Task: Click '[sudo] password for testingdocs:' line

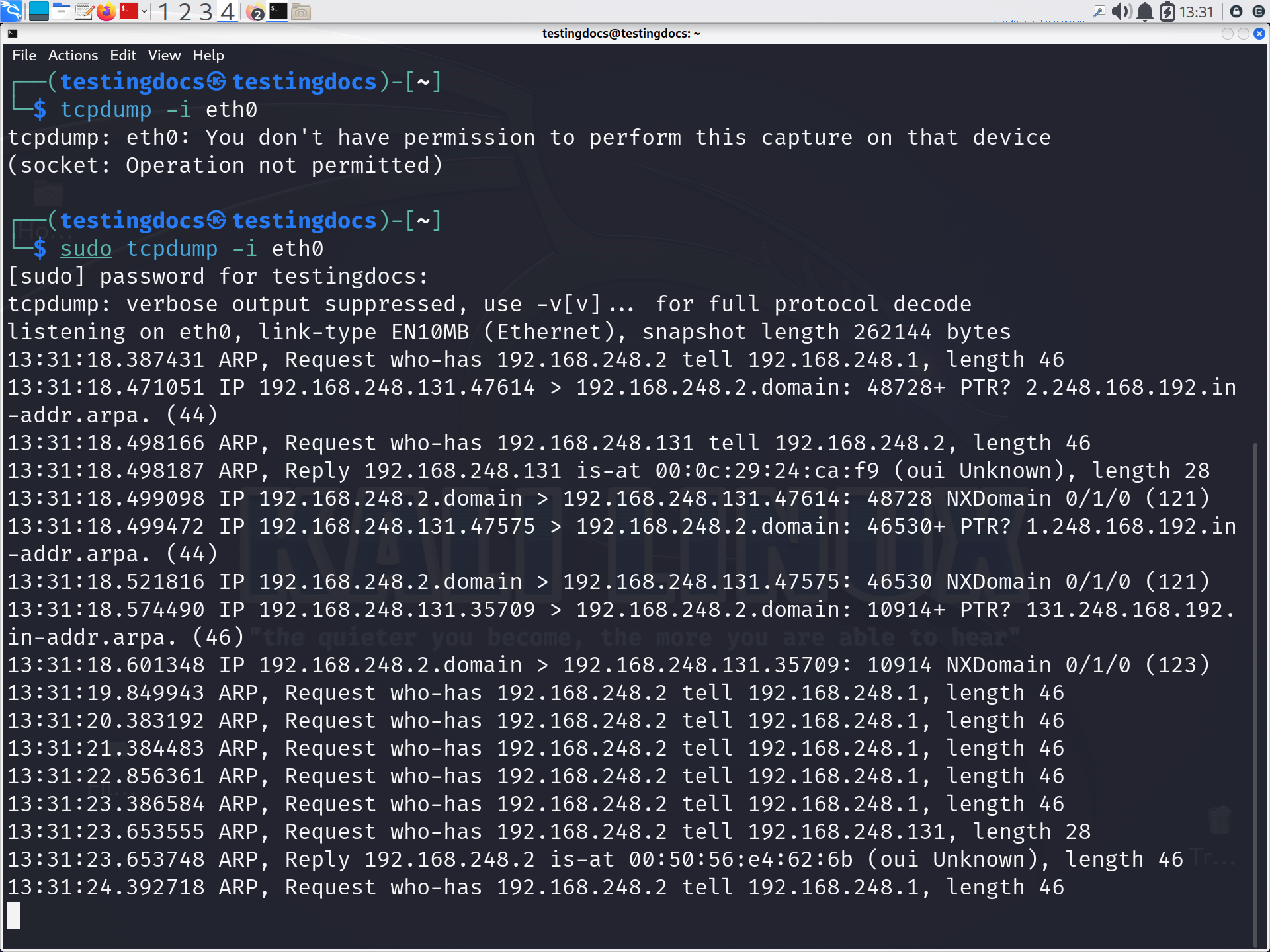Action: pyautogui.click(x=218, y=276)
